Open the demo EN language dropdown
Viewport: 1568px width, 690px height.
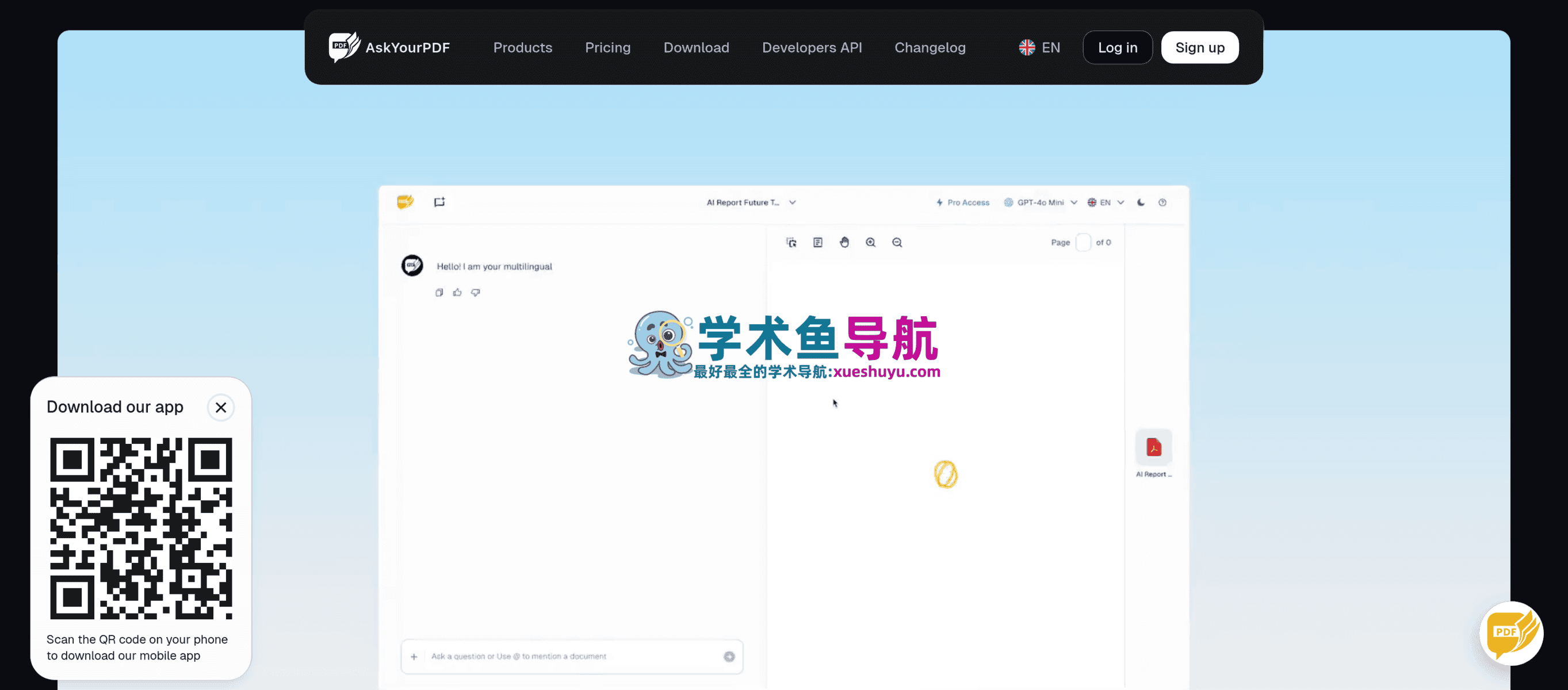[1106, 202]
